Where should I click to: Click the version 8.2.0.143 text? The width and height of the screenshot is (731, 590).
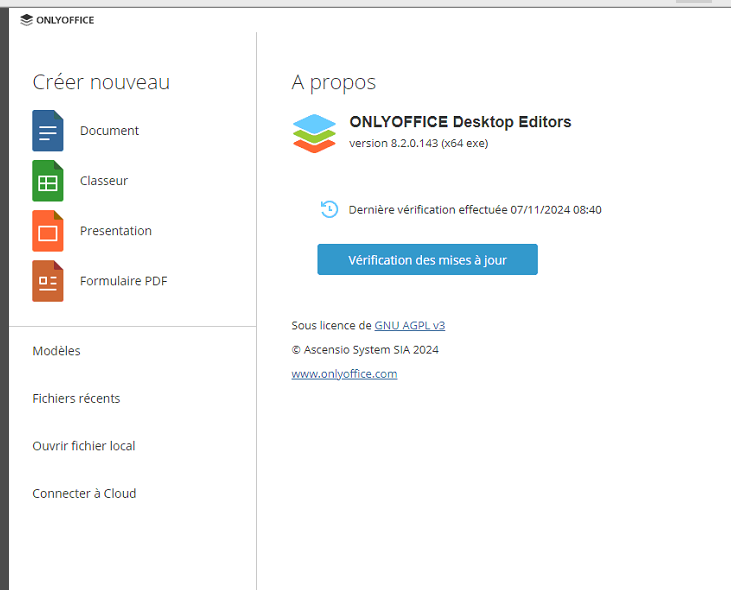click(x=419, y=143)
